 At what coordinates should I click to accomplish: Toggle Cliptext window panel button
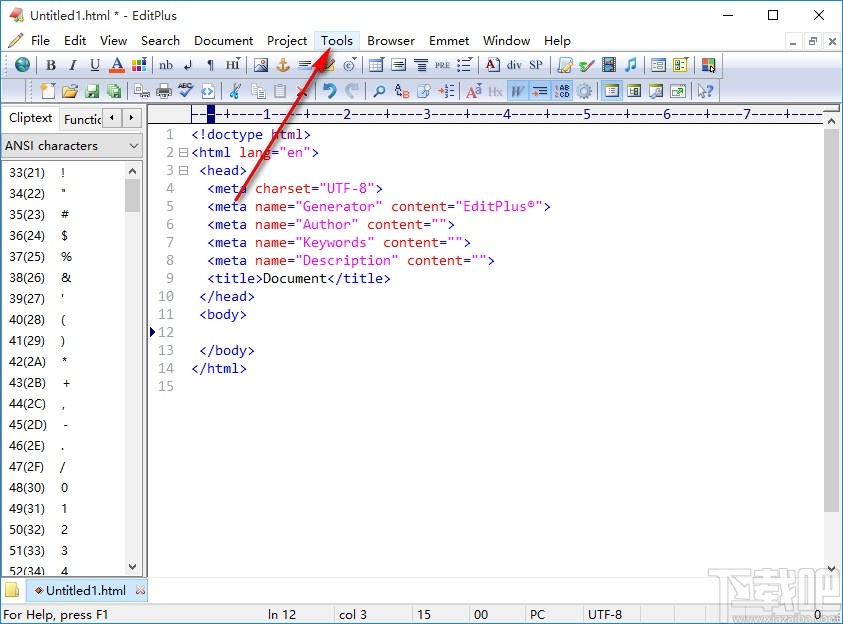click(x=611, y=91)
